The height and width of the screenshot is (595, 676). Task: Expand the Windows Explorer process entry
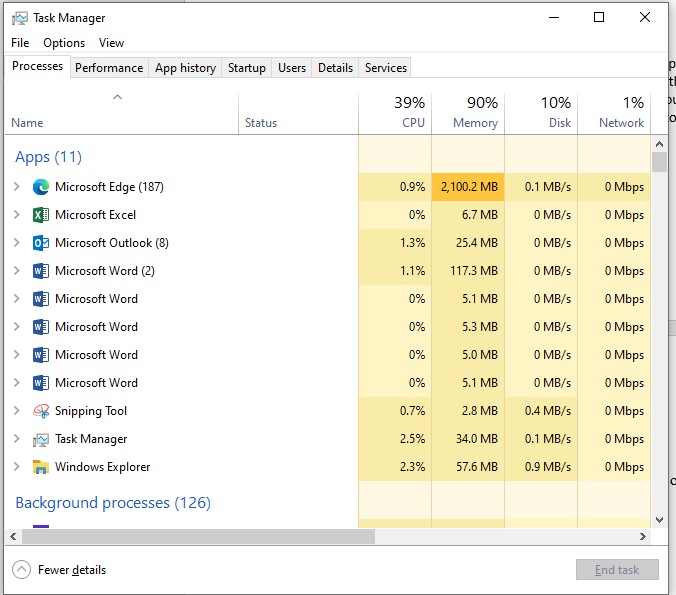click(x=16, y=467)
